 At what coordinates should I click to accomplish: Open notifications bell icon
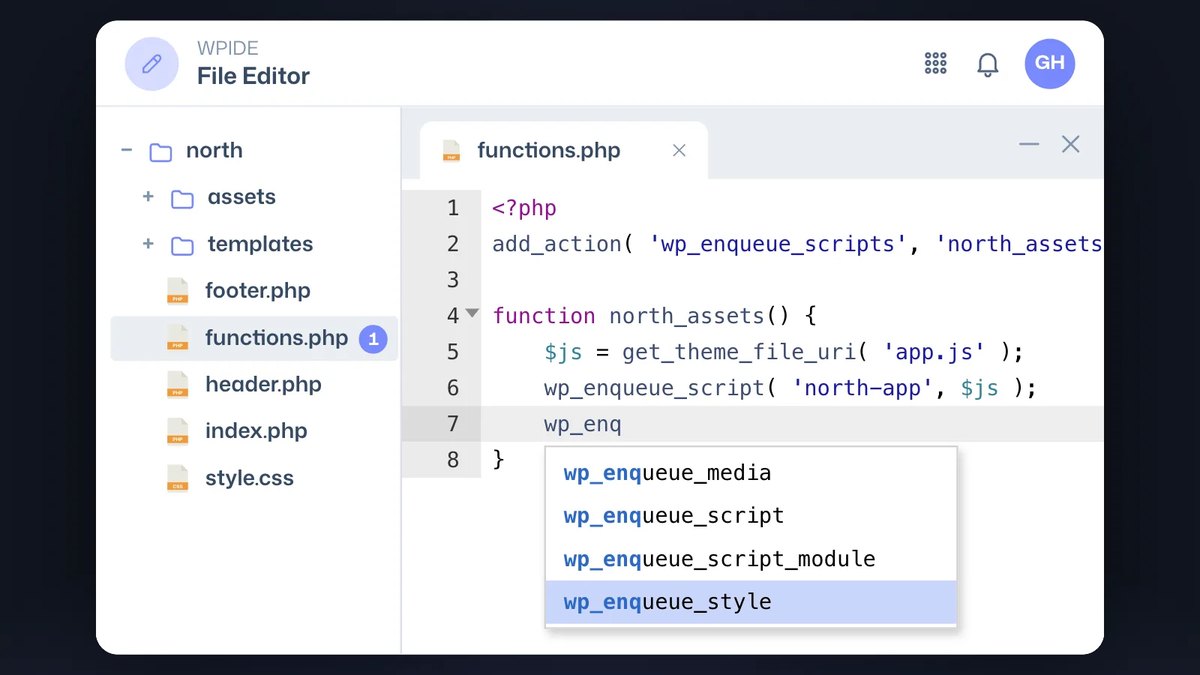[988, 65]
